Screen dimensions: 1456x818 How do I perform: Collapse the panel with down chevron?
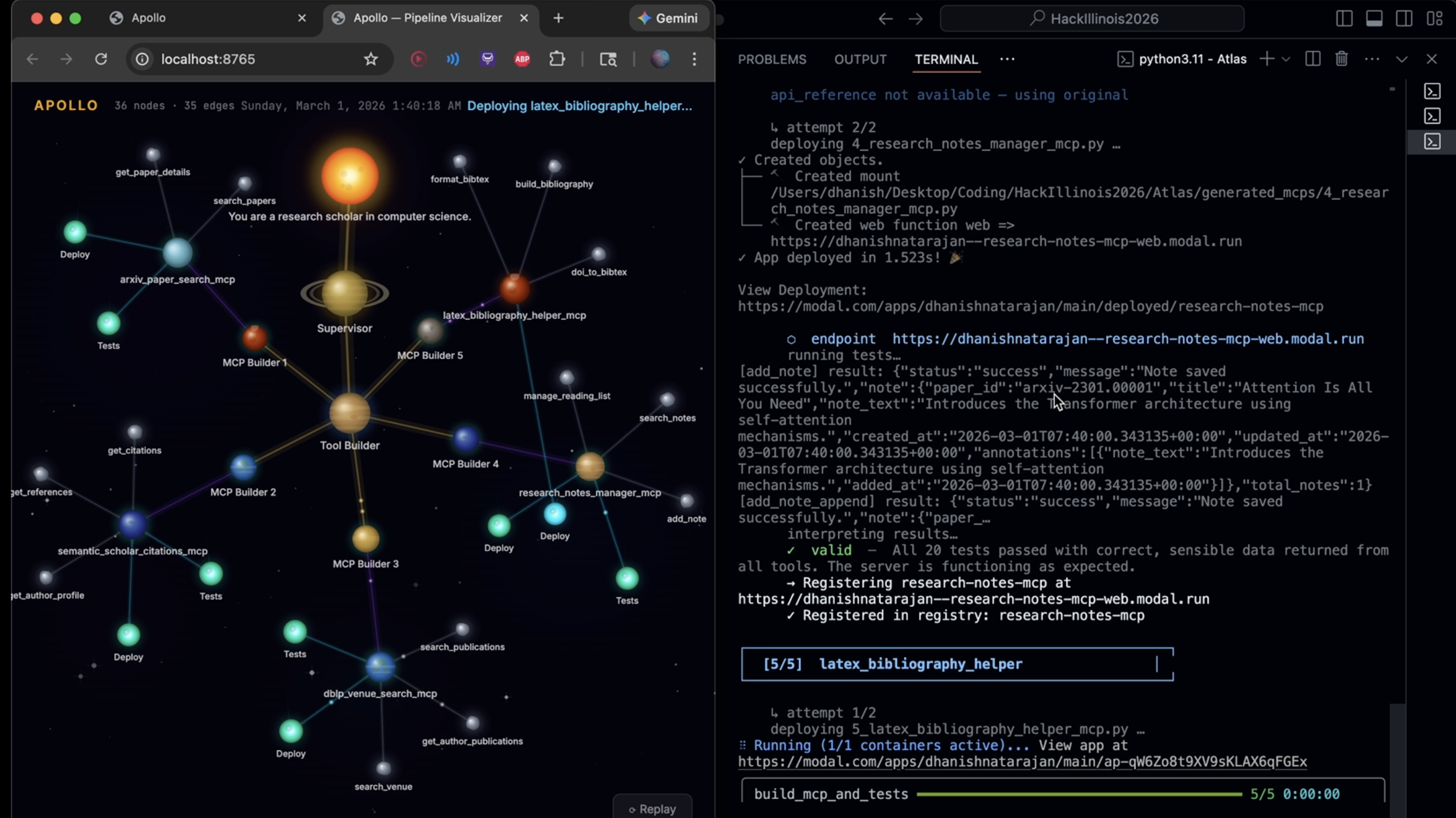tap(1402, 59)
